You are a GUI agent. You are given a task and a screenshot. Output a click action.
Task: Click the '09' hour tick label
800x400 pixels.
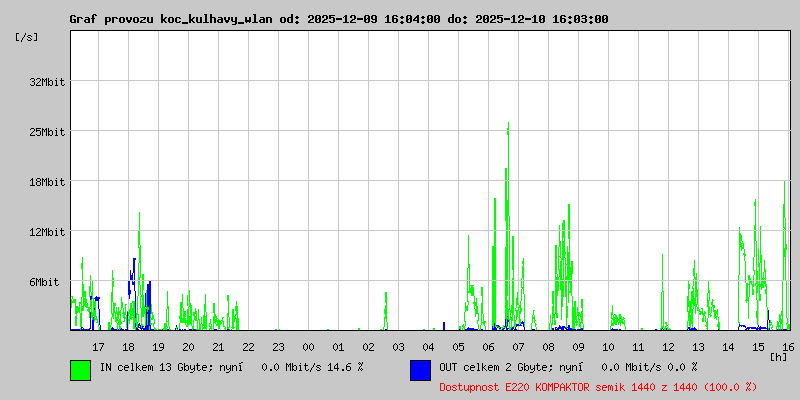click(578, 347)
